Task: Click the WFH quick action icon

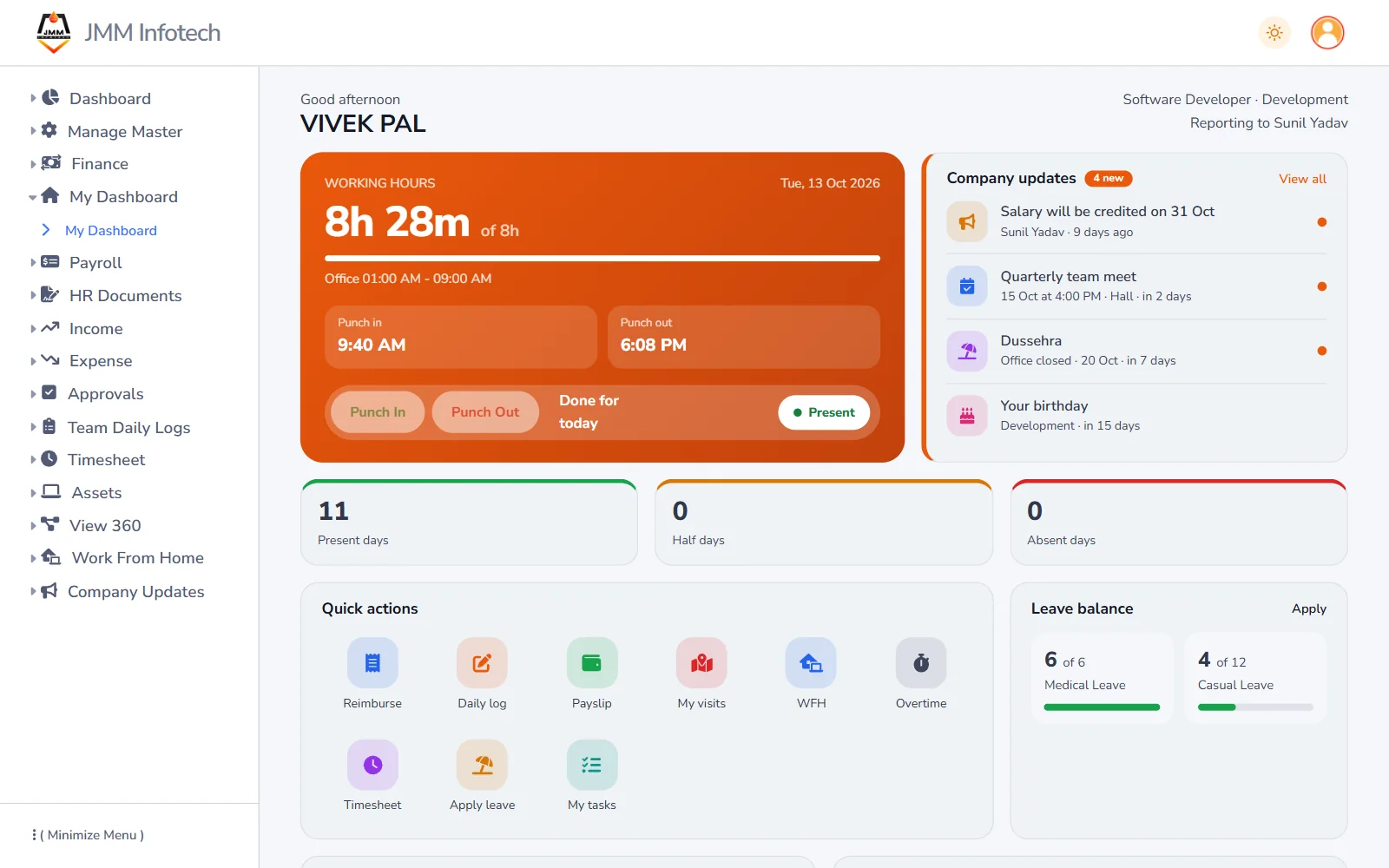Action: coord(811,663)
